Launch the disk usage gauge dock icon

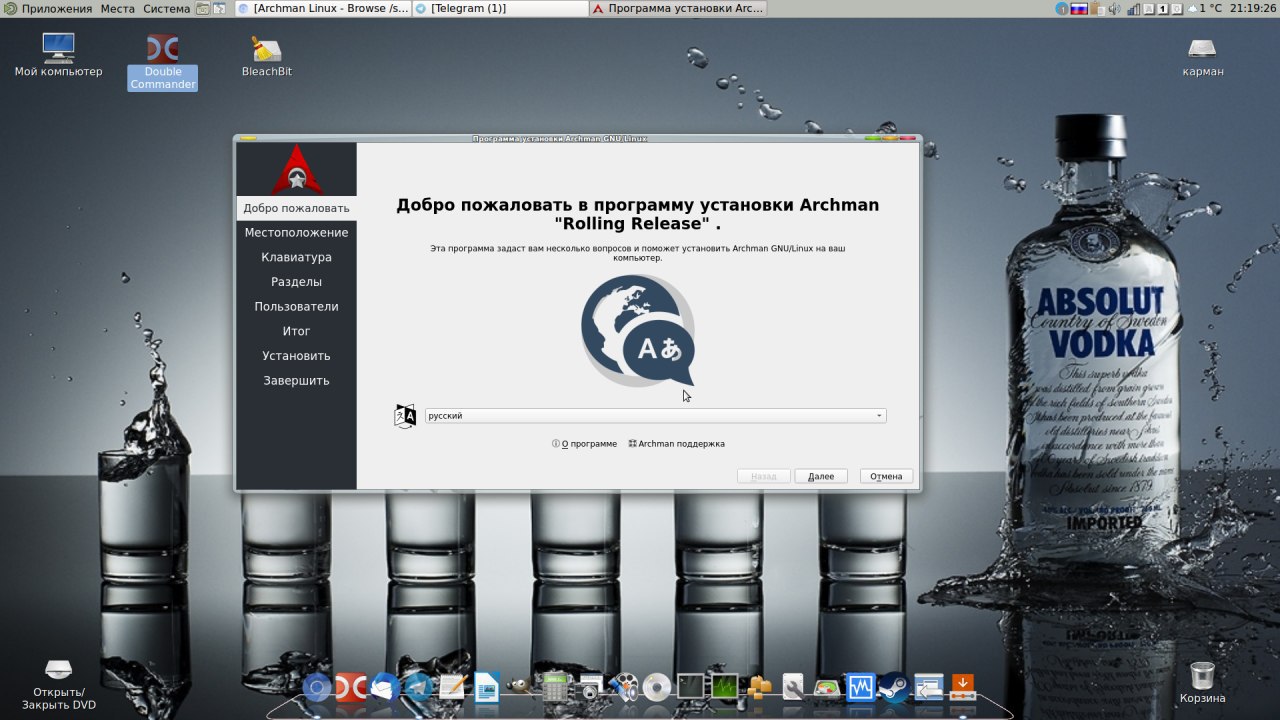pos(826,687)
